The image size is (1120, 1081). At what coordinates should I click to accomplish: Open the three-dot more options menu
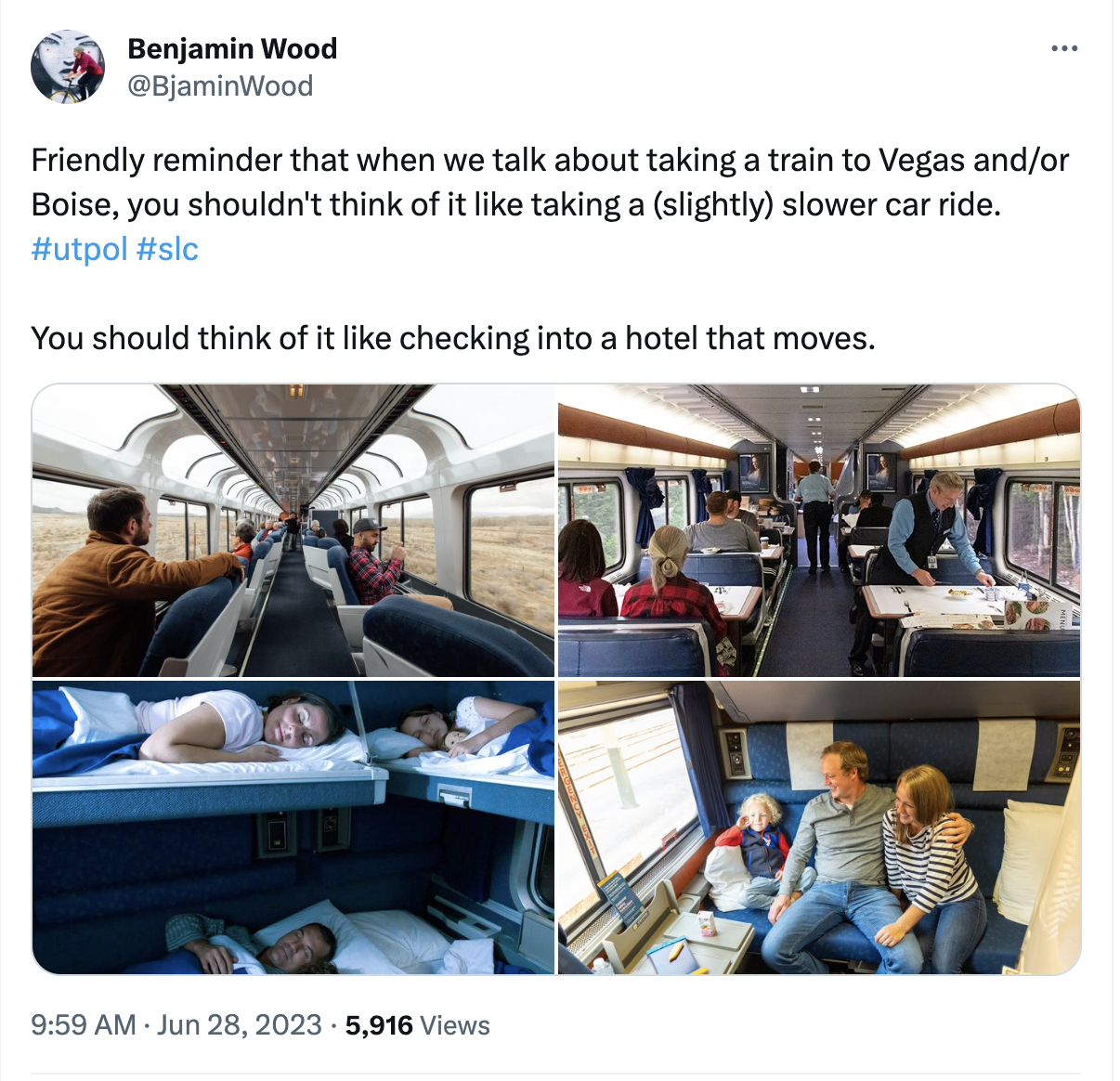click(x=1064, y=48)
